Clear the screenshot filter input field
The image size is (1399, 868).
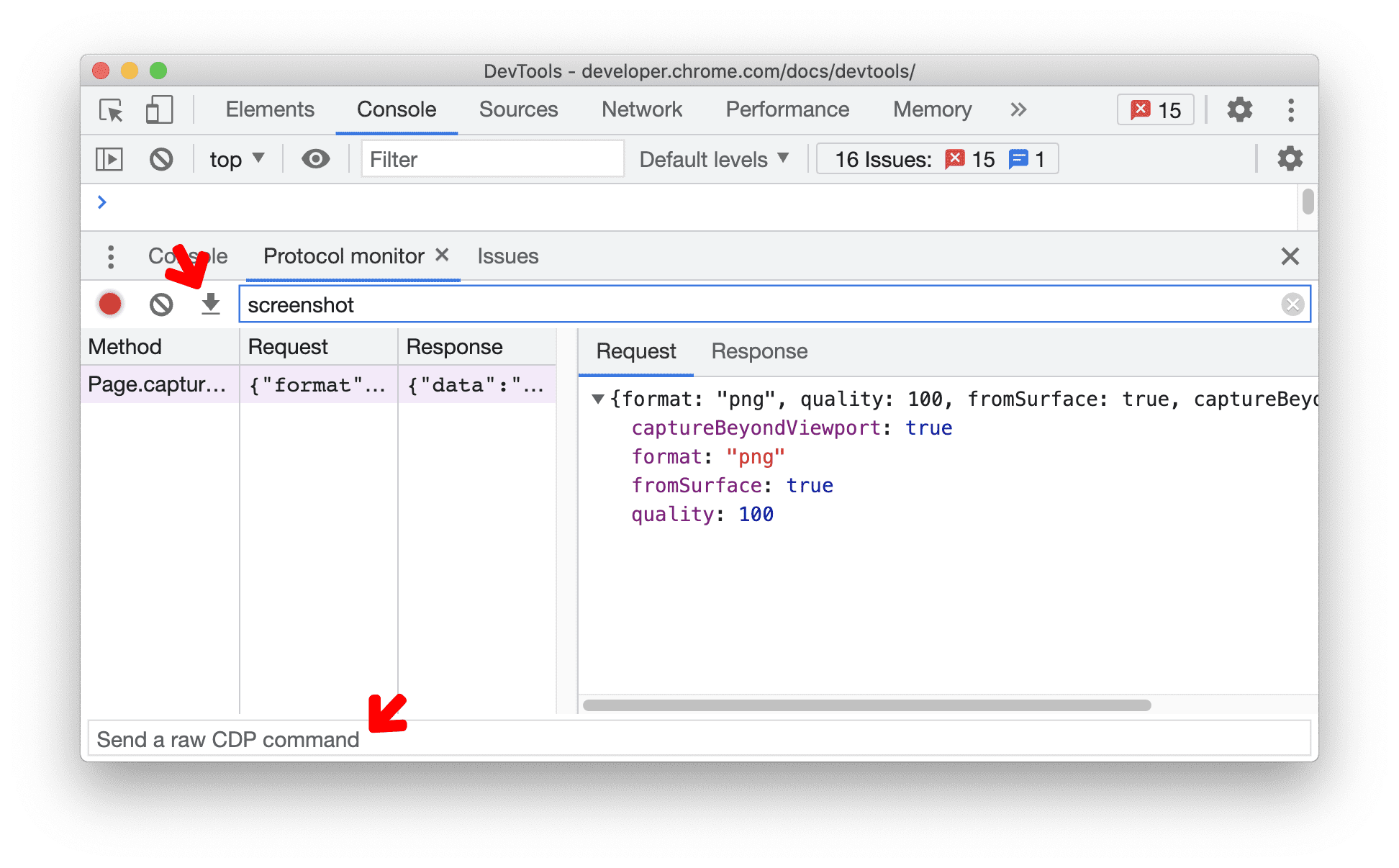pyautogui.click(x=1293, y=304)
